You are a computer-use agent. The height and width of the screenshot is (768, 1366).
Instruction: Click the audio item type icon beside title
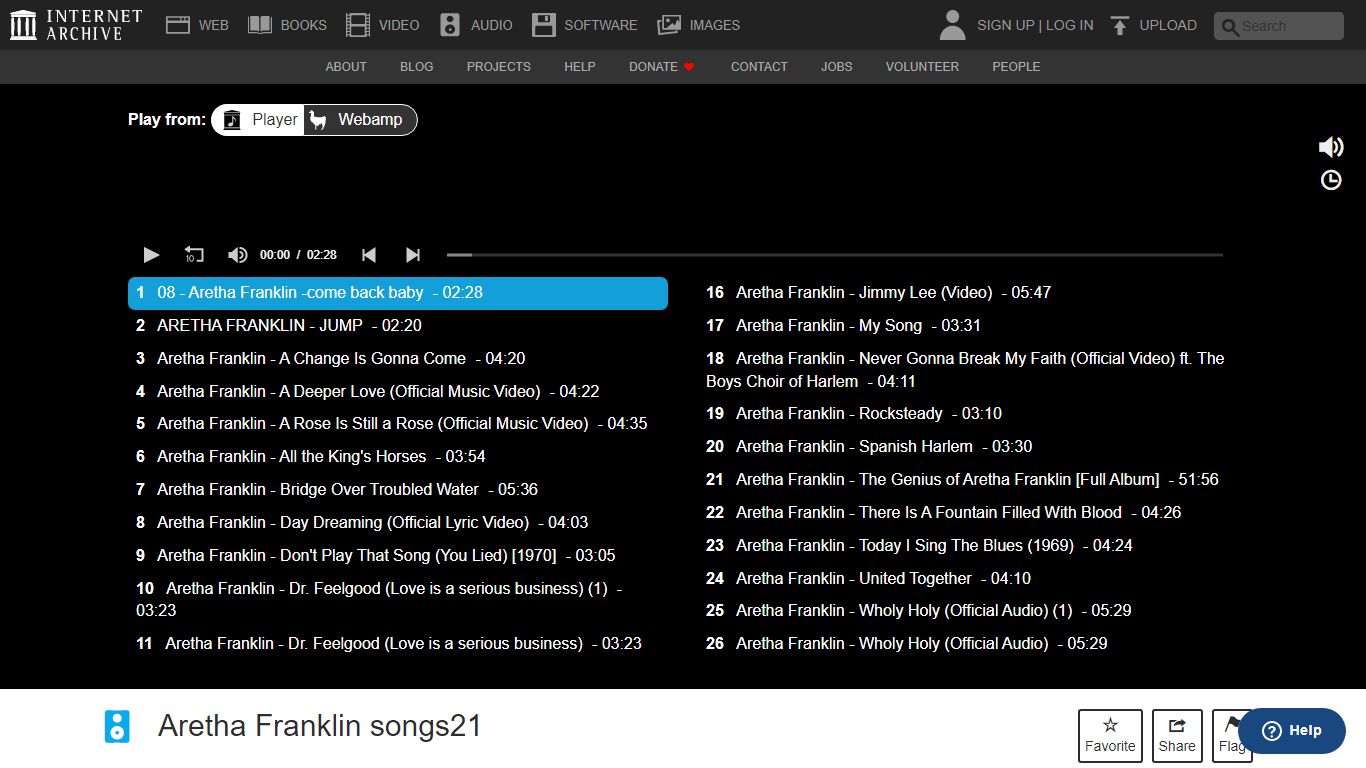(117, 726)
